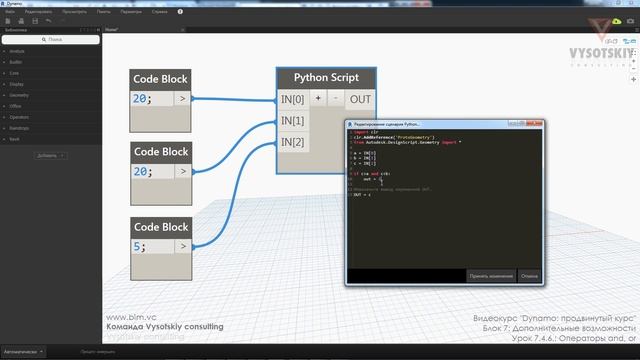Click value 20; in Code Block feeding IN[1]
The height and width of the screenshot is (360, 640).
point(143,171)
